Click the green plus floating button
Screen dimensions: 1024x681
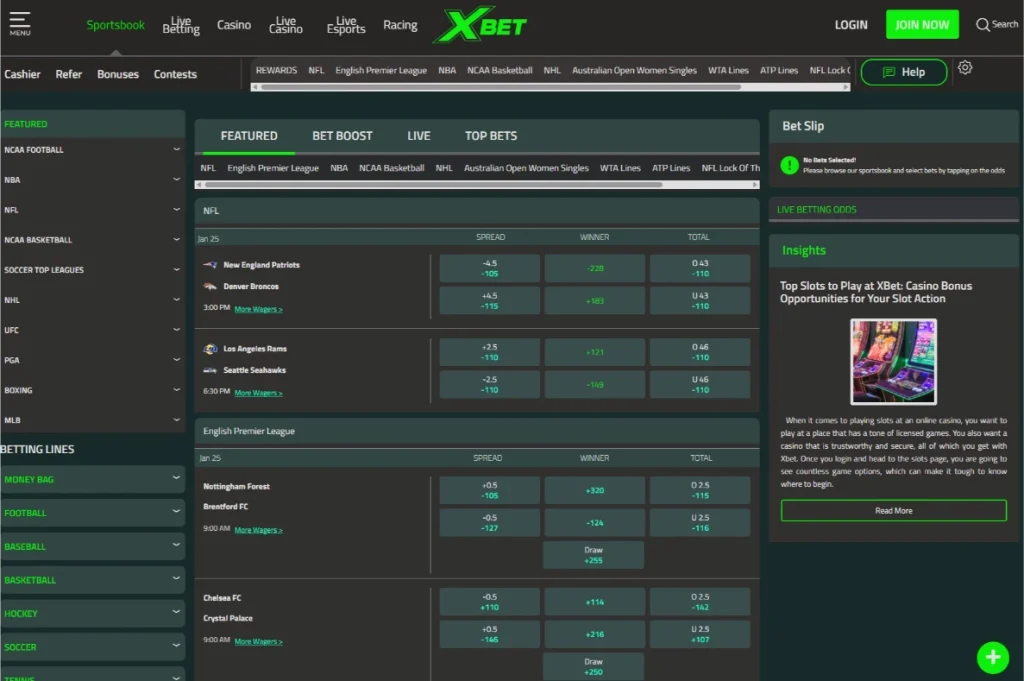(x=993, y=657)
